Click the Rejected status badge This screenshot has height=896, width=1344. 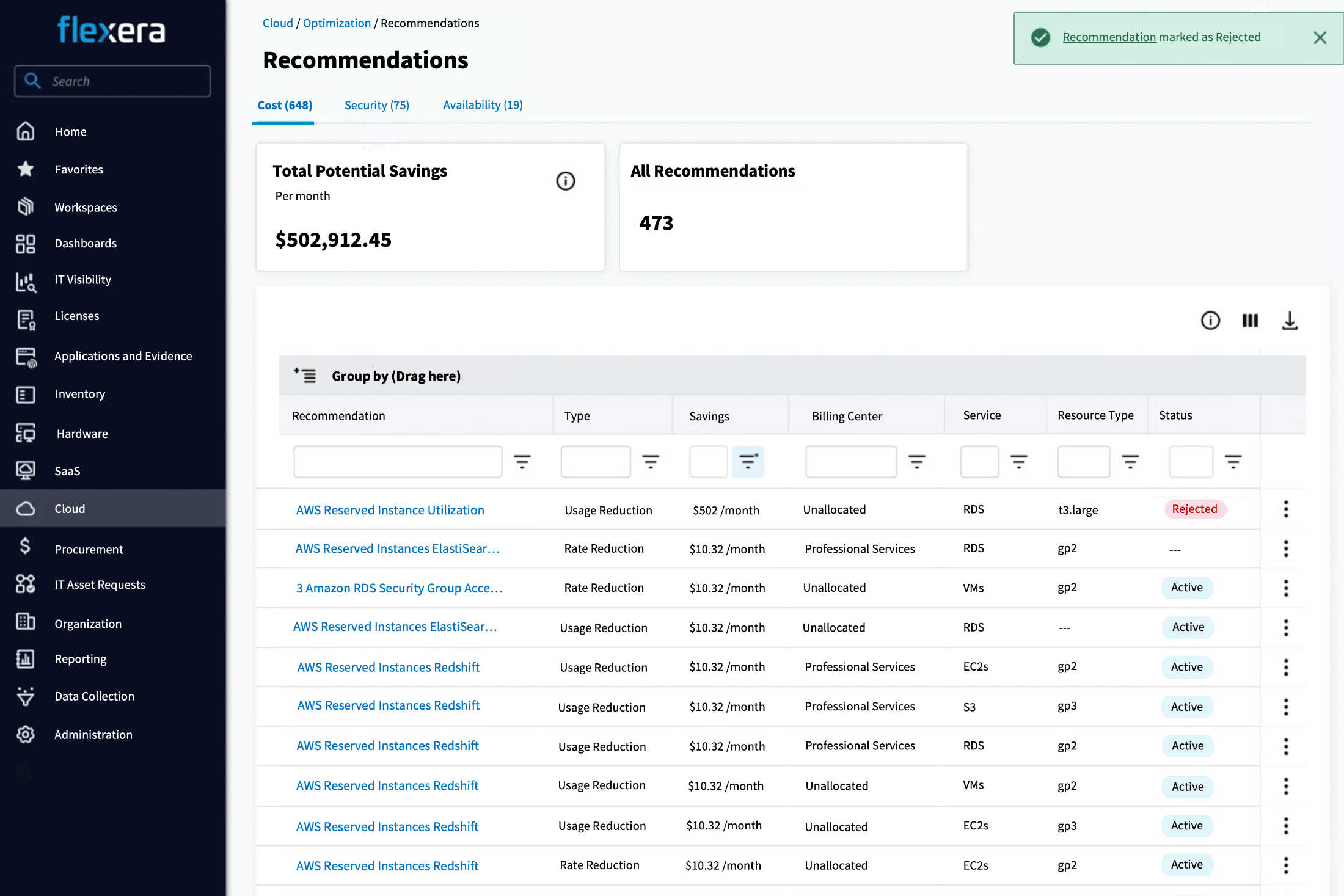pos(1195,509)
